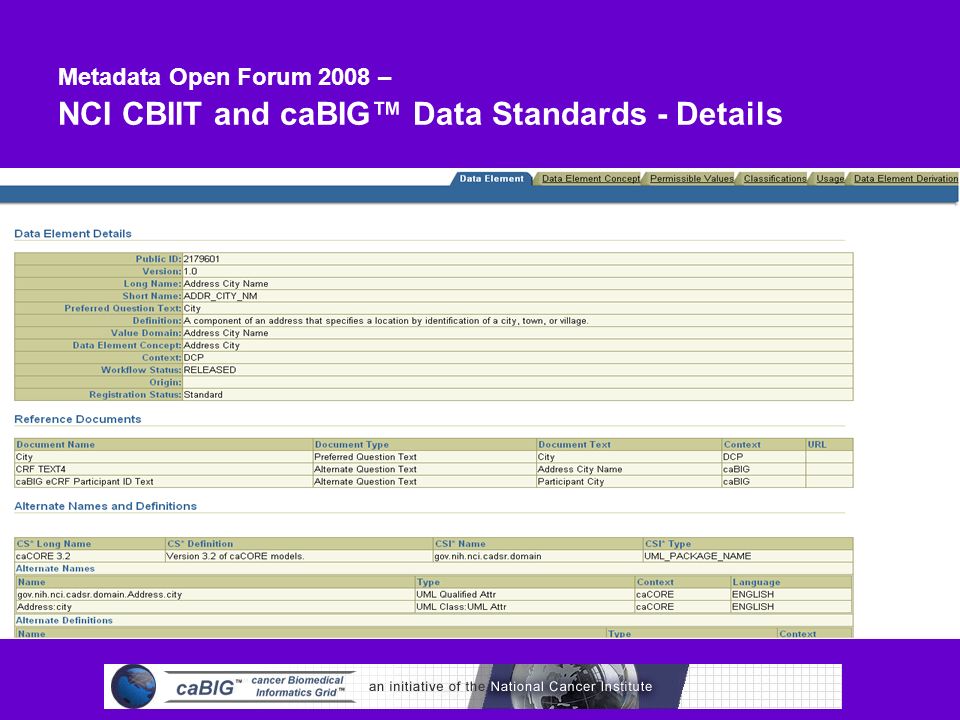This screenshot has height=720, width=960.
Task: Select the Data Element tab
Action: pos(492,179)
